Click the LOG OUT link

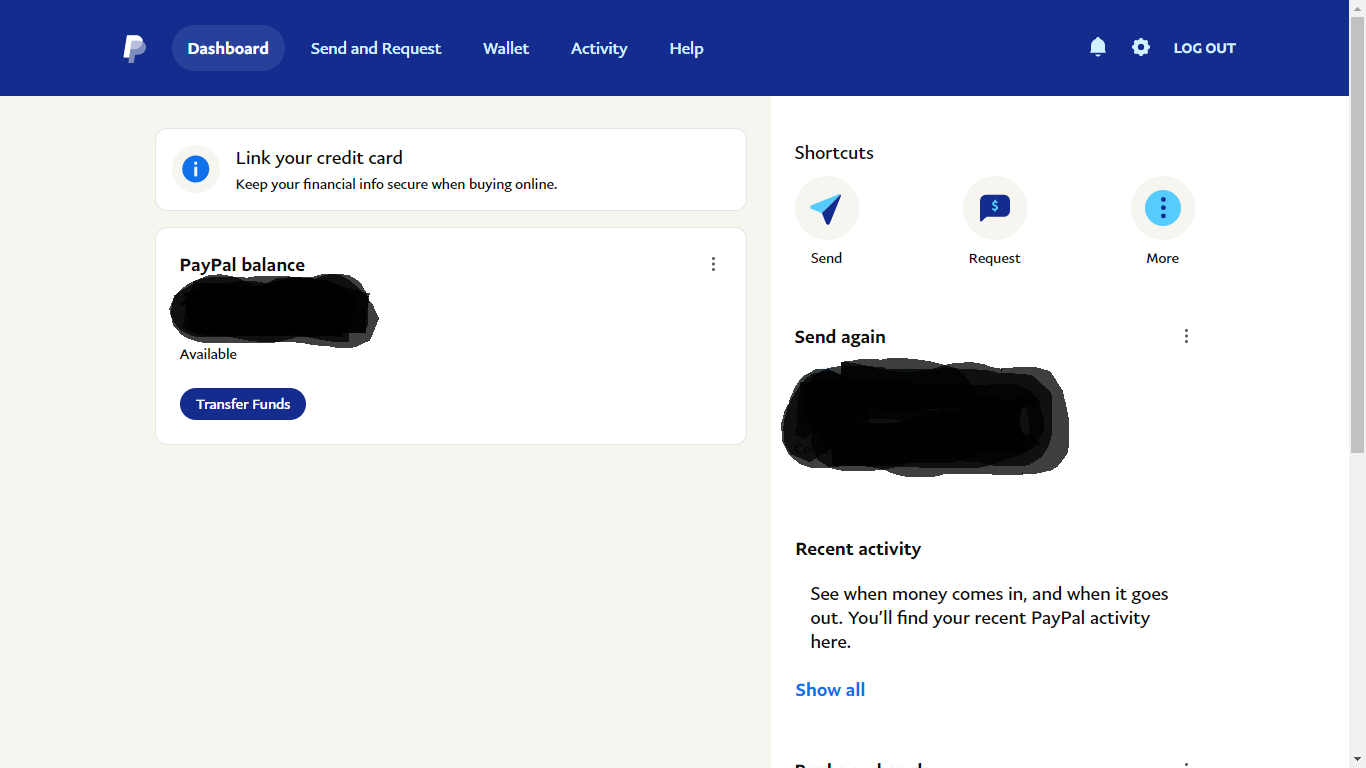(1205, 48)
